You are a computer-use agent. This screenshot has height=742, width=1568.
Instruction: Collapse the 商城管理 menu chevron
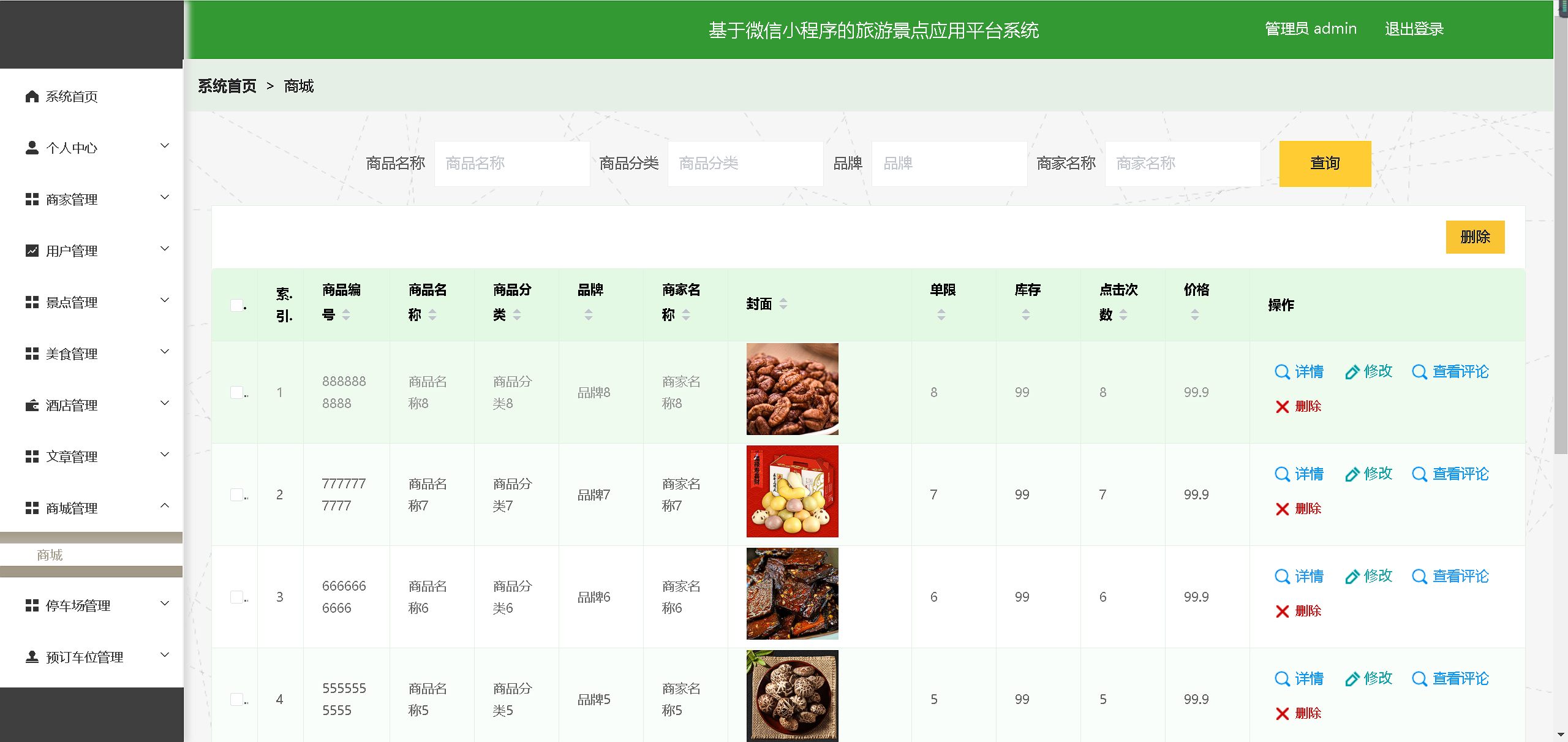tap(164, 506)
